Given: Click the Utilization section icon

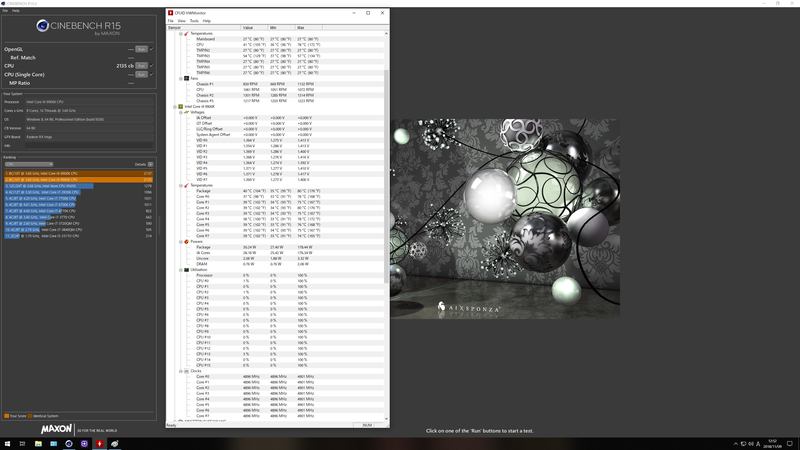Looking at the screenshot, I should tap(186, 270).
